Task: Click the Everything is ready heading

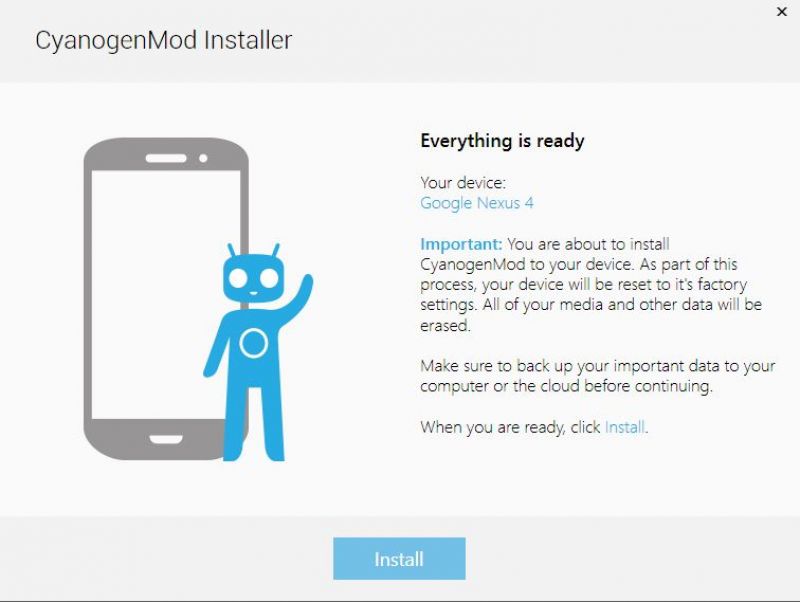Action: (x=503, y=141)
